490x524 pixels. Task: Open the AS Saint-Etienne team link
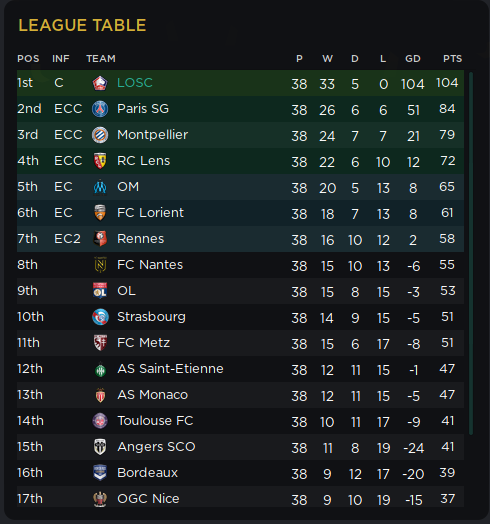[x=170, y=369]
